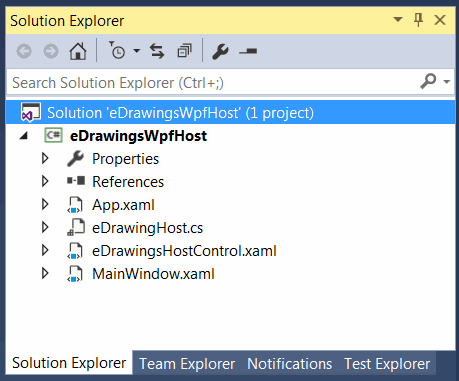This screenshot has height=381, width=459.
Task: Toggle Auto Hide pin icon
Action: [418, 20]
